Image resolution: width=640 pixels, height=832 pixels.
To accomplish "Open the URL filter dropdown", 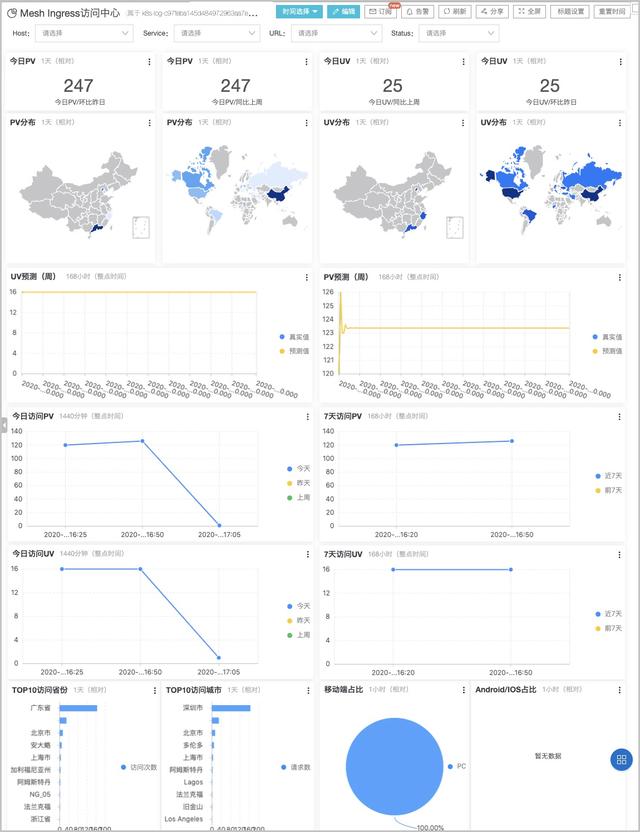I will coord(336,33).
